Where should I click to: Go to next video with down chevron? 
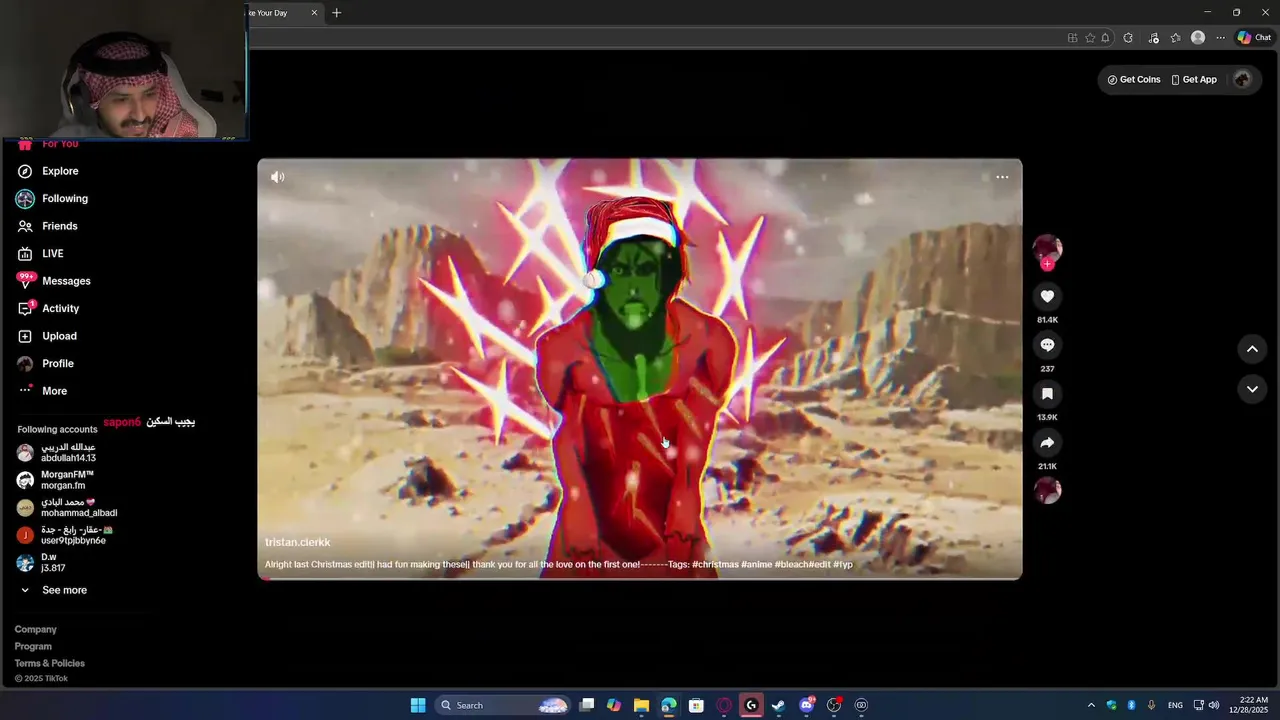tap(1252, 389)
